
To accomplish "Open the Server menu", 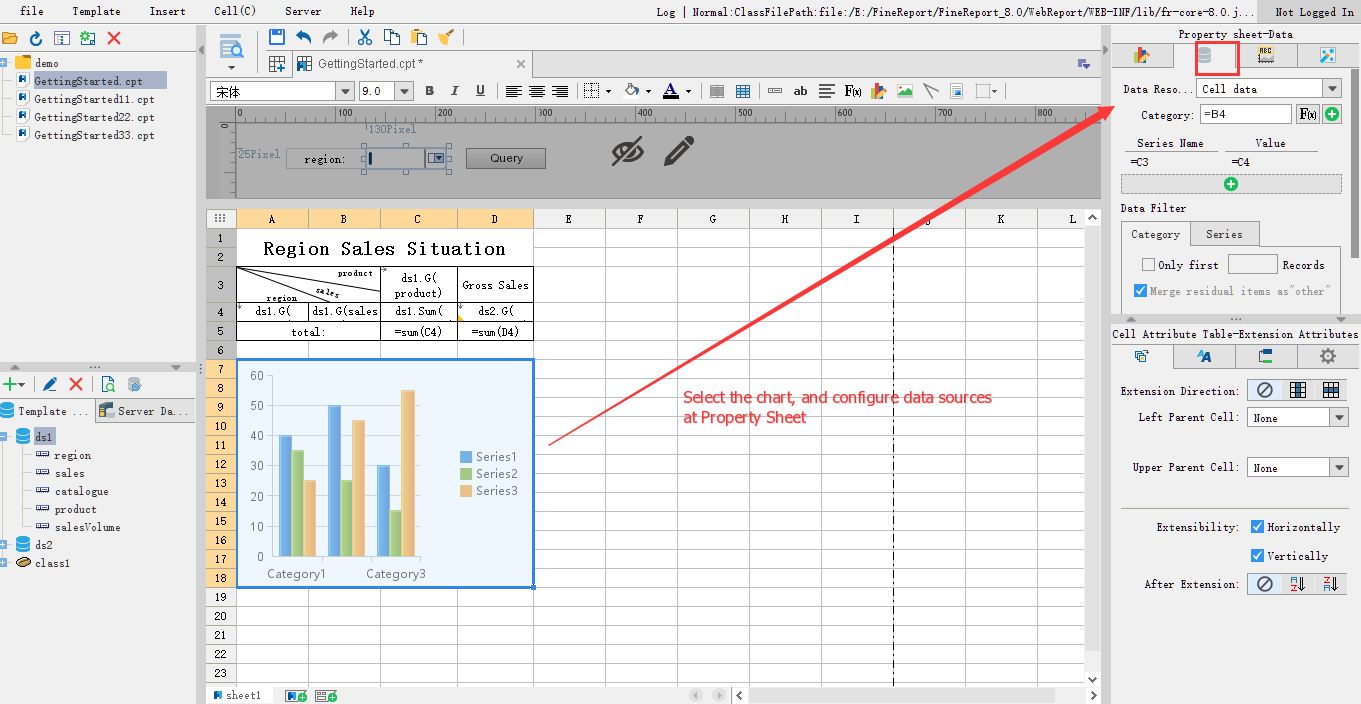I will [303, 11].
